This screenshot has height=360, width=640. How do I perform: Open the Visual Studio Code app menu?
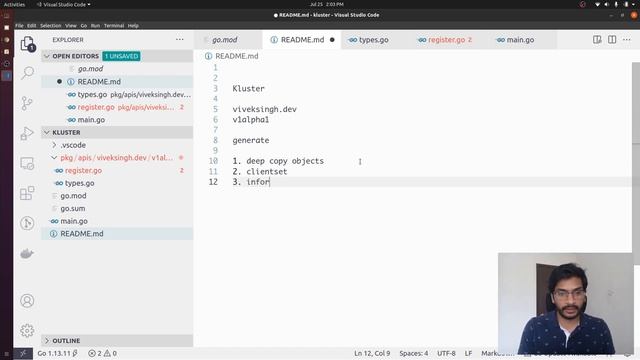point(64,4)
